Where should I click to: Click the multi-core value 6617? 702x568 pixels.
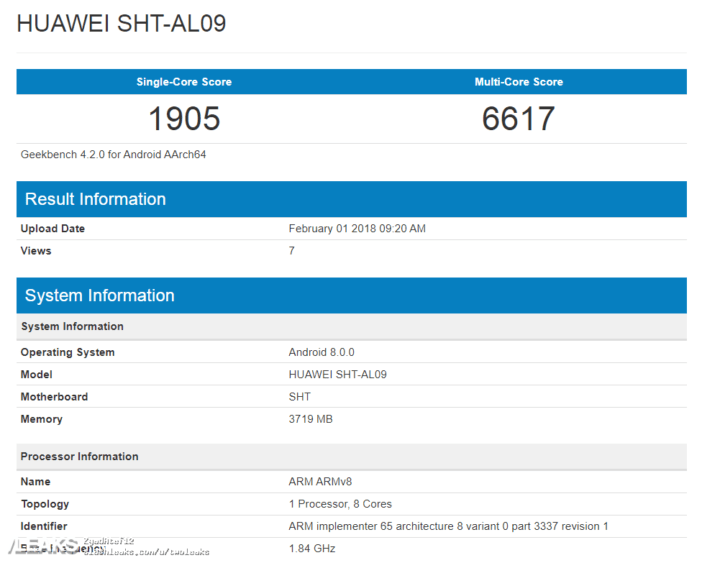[518, 119]
